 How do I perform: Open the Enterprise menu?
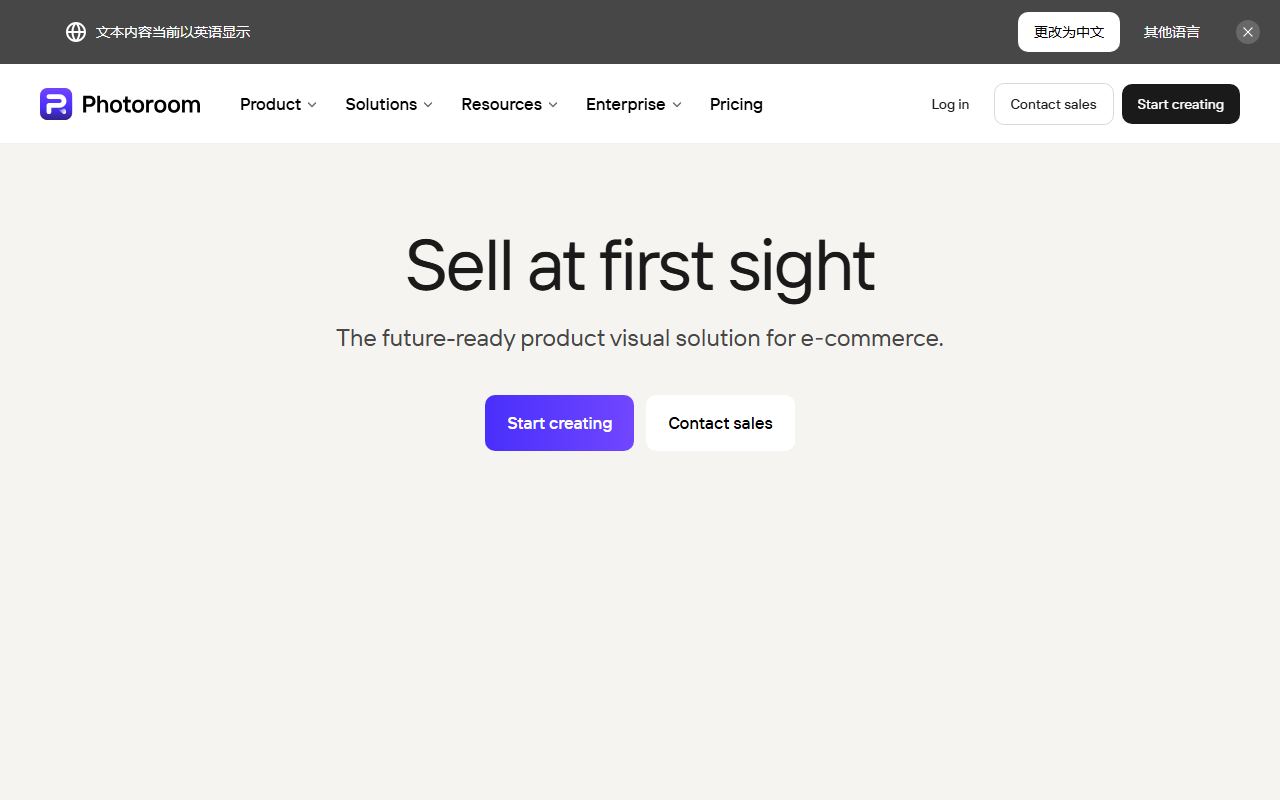(634, 104)
